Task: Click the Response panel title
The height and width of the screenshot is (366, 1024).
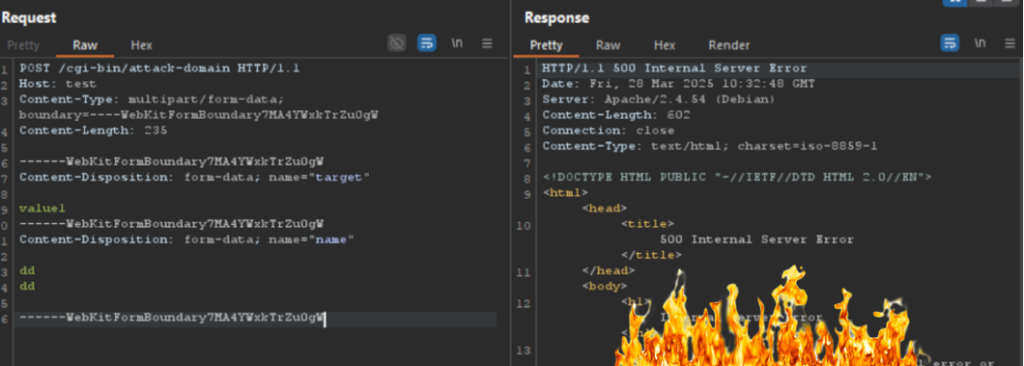Action: pos(557,18)
